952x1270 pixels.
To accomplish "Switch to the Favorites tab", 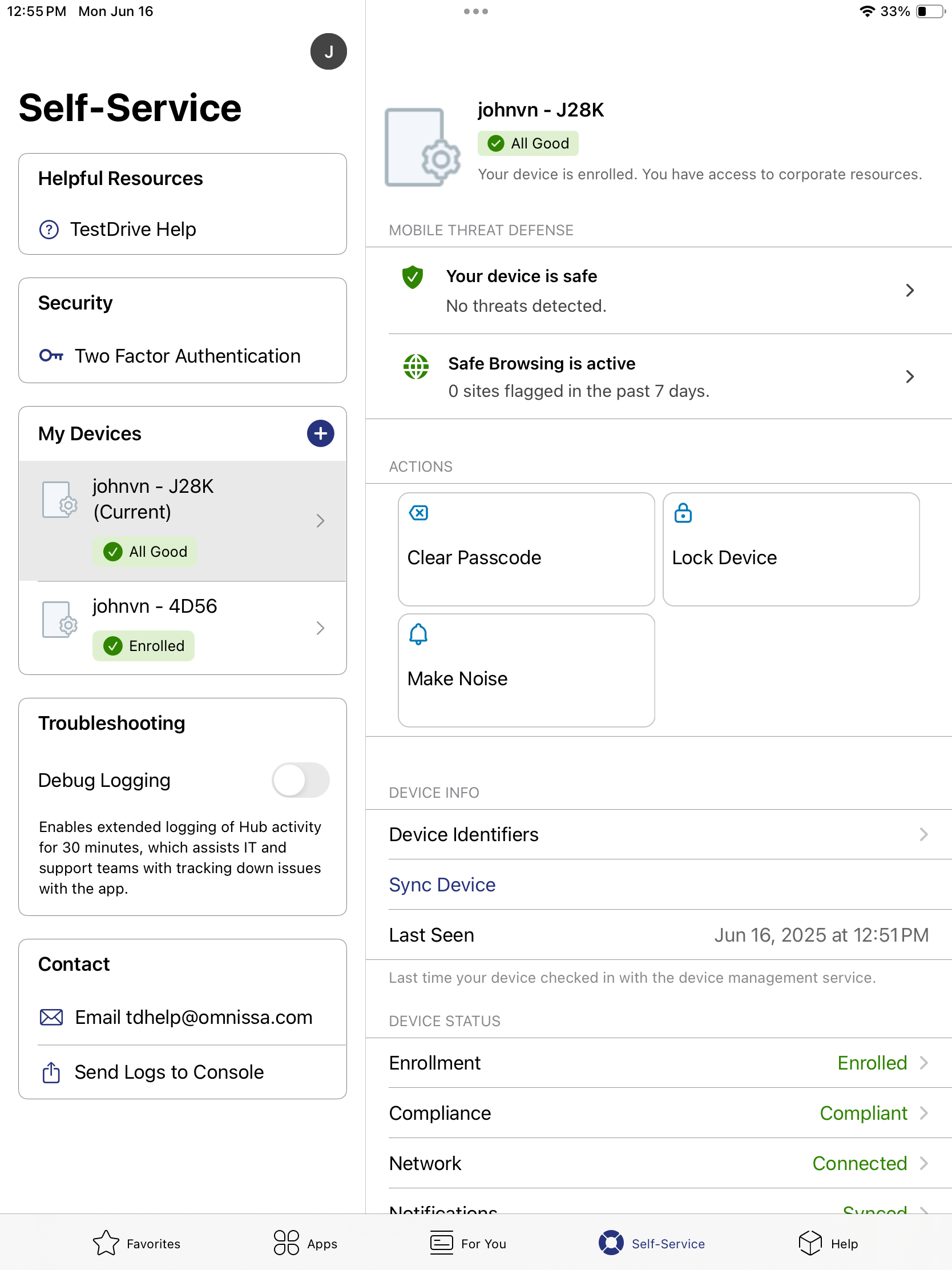I will (x=136, y=1244).
